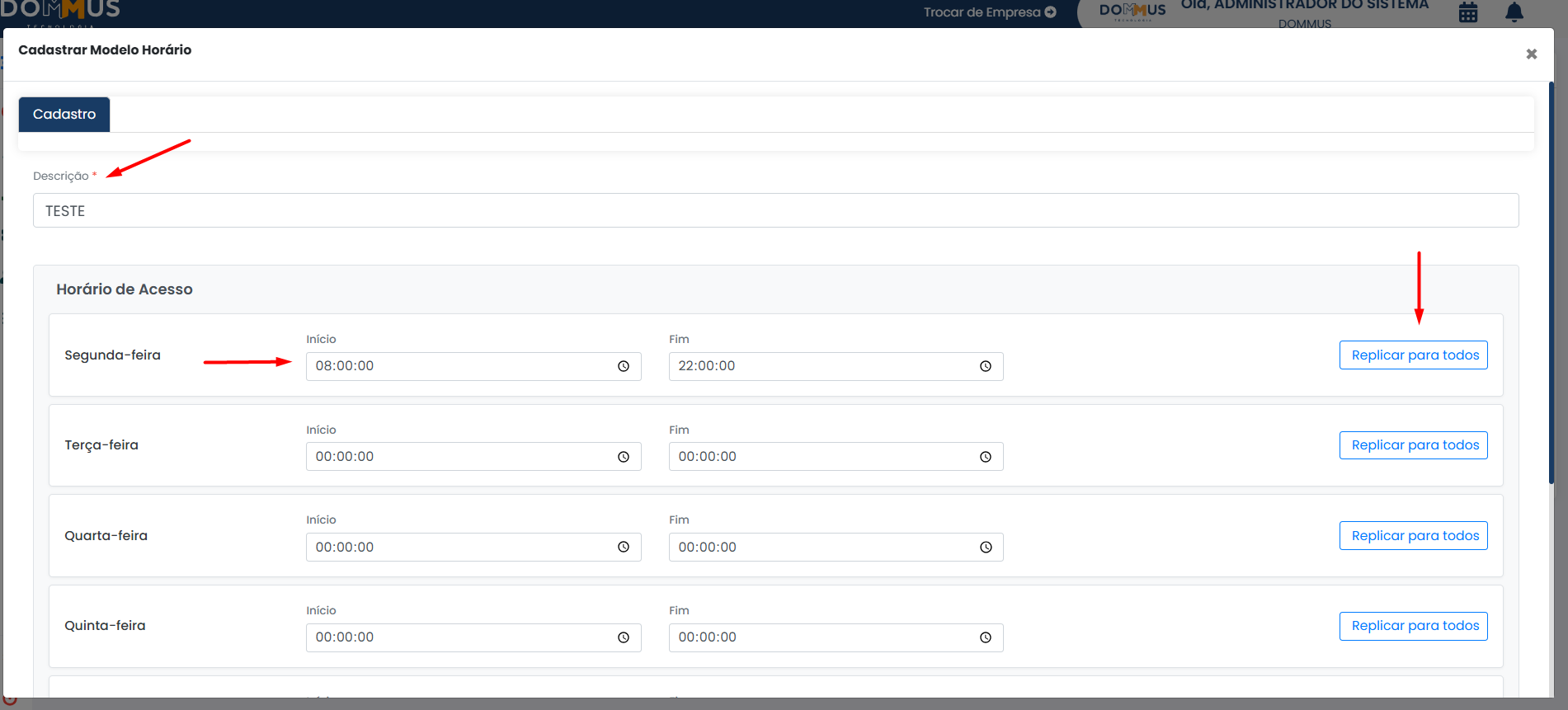Image resolution: width=1568 pixels, height=710 pixels.
Task: Open clock picker for Quinta-feira Fim
Action: click(x=986, y=637)
